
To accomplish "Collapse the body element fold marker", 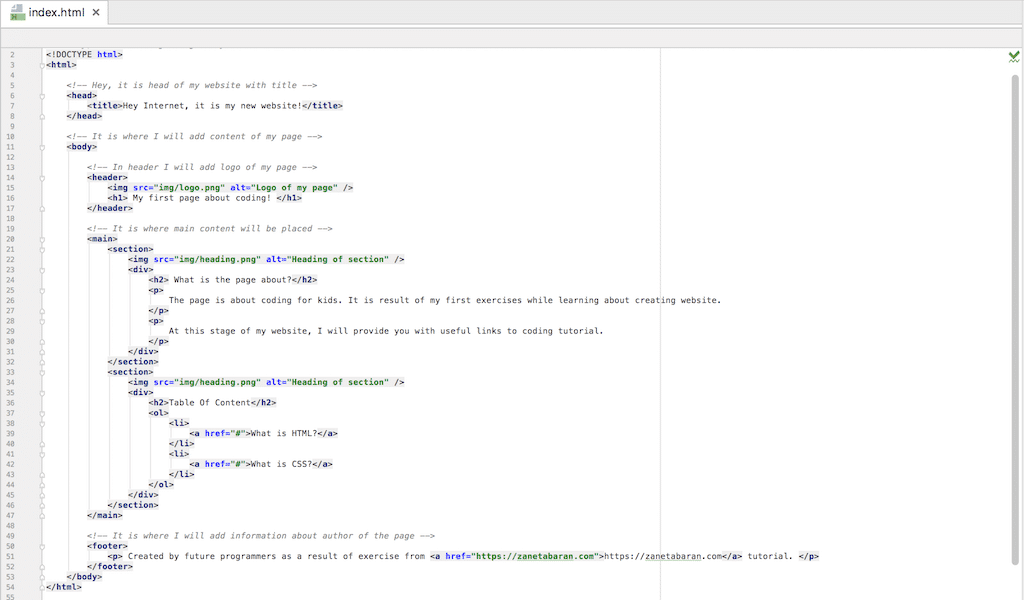I will (40, 146).
